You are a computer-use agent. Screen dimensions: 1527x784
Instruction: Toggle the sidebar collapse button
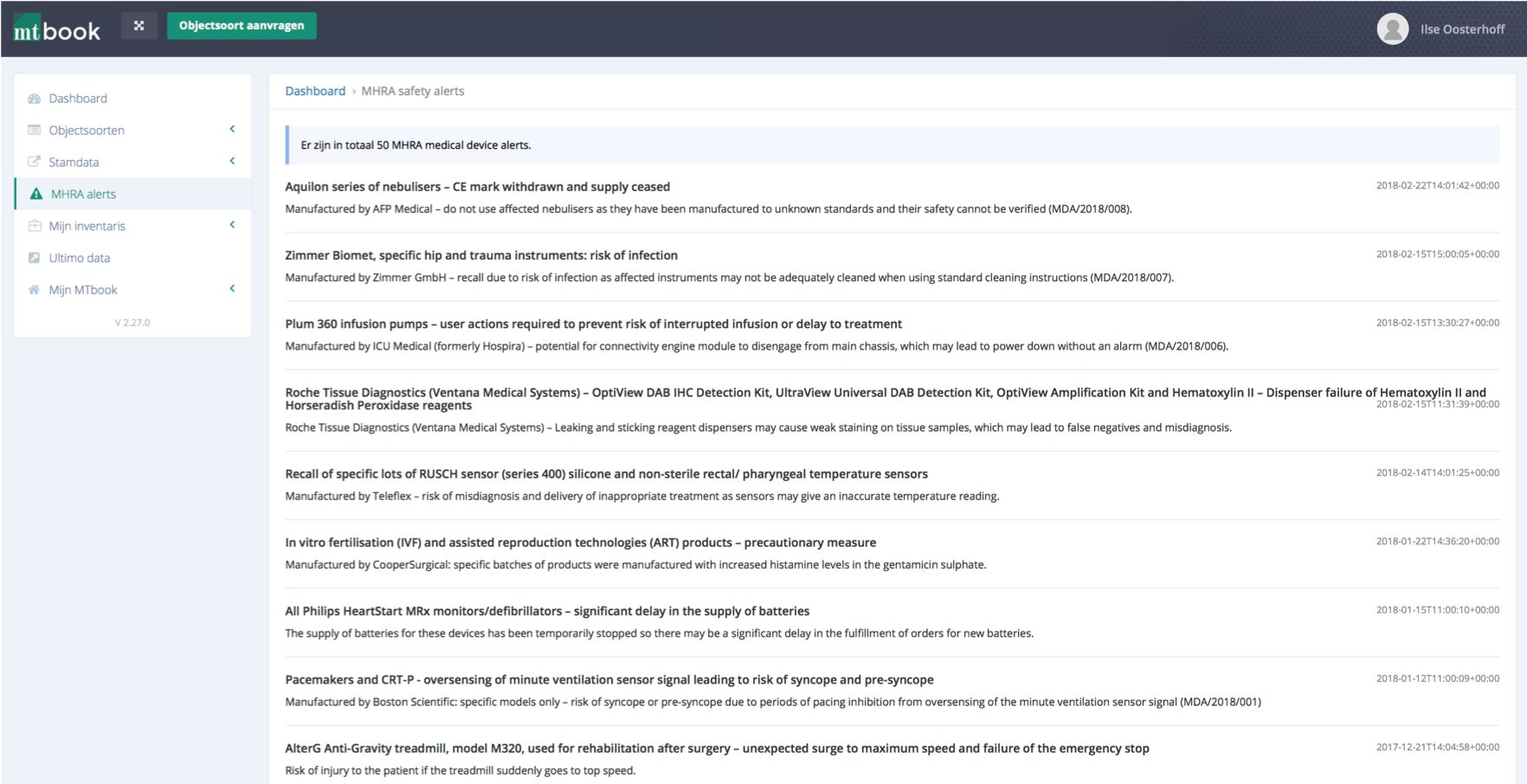139,26
